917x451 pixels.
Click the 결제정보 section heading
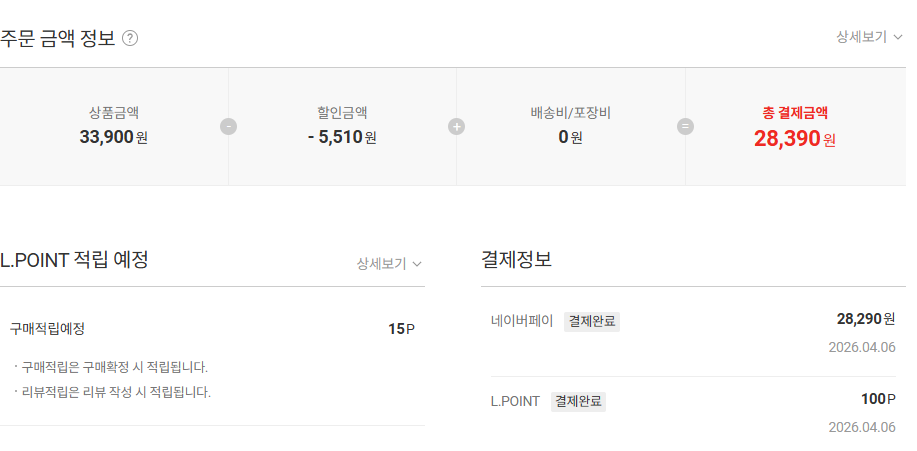(516, 260)
